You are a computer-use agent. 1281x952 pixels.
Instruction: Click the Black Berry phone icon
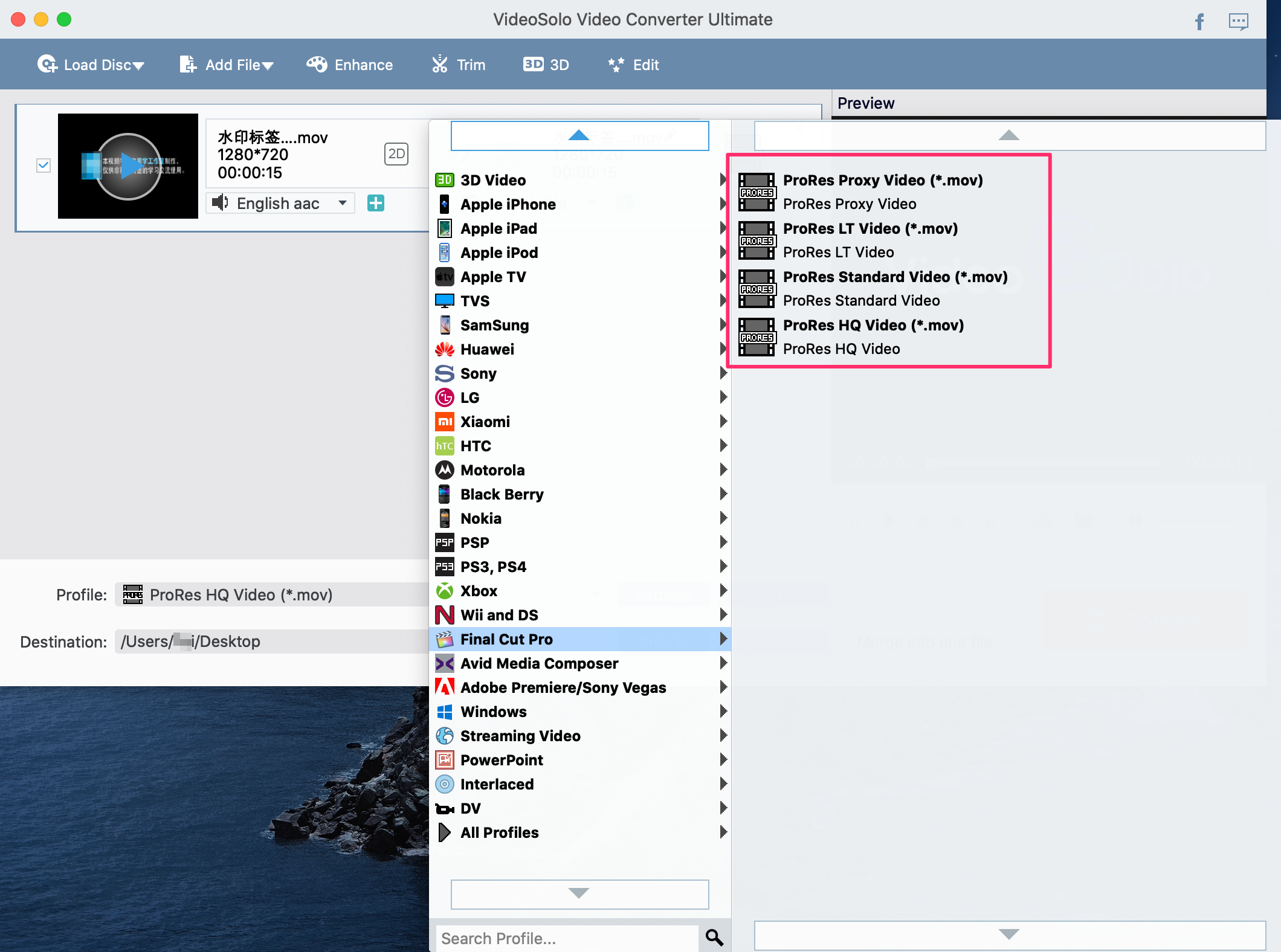point(445,494)
